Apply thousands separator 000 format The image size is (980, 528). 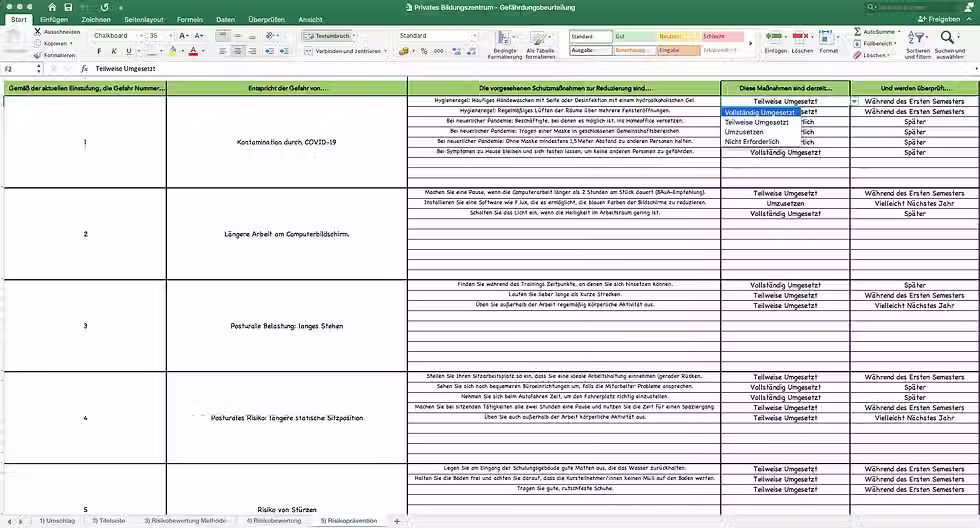[439, 51]
